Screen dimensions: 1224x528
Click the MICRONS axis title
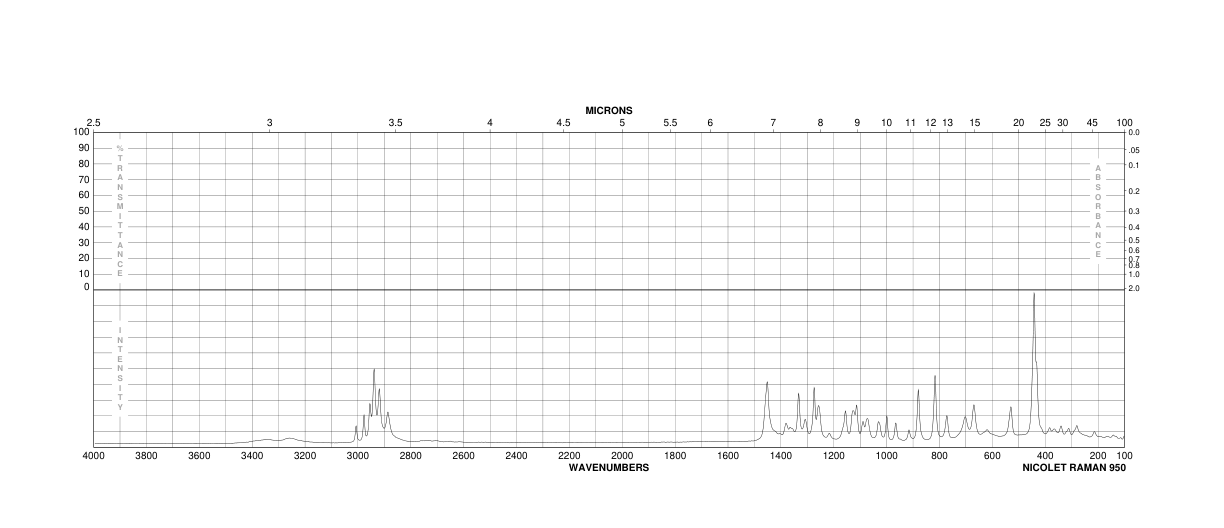pos(609,110)
